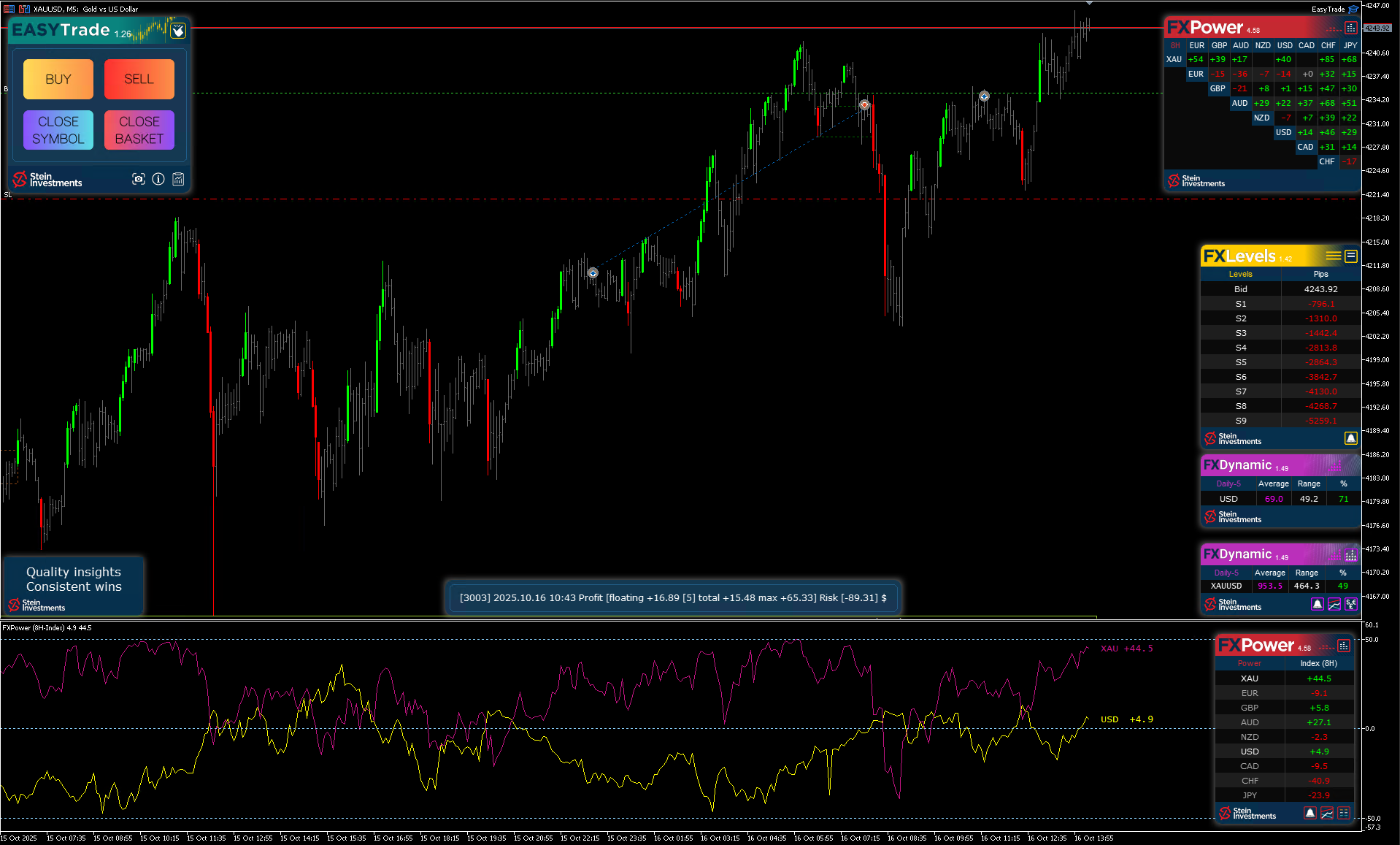1400x845 pixels.
Task: Click GBP row label in FXPower matrix
Action: 1218,89
